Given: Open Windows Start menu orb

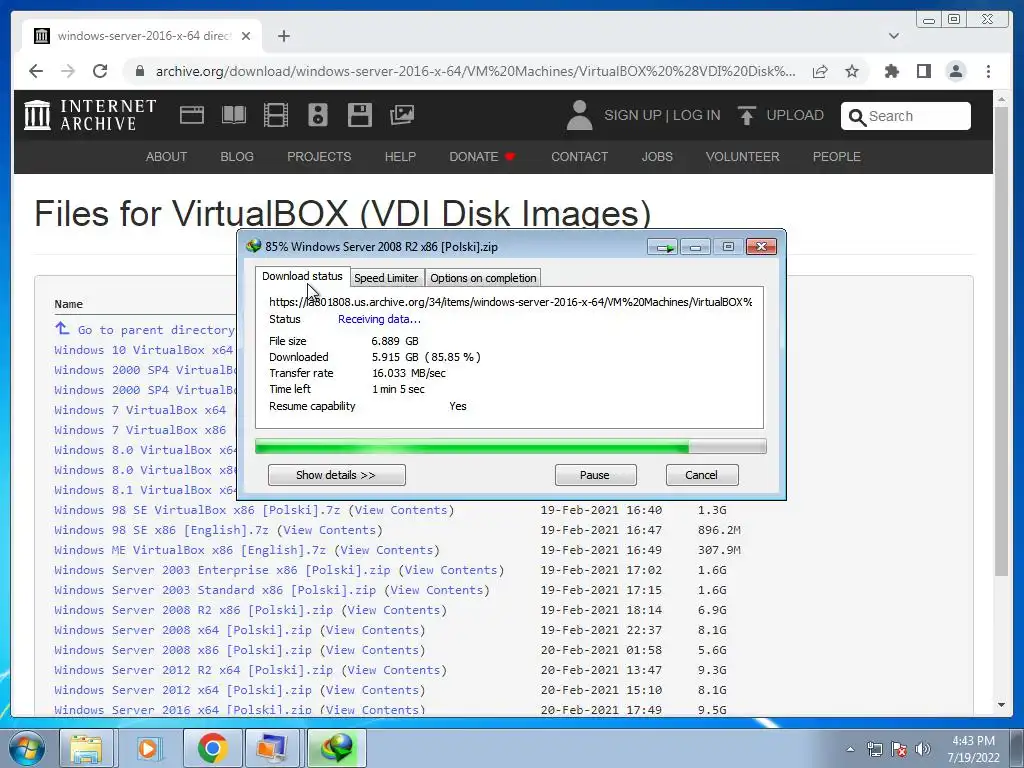Looking at the screenshot, I should pos(26,748).
